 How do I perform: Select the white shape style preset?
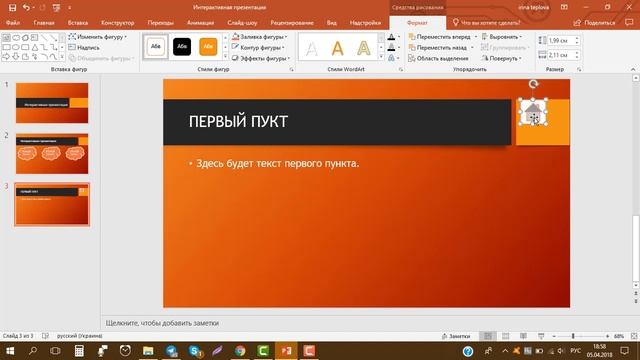(x=156, y=47)
